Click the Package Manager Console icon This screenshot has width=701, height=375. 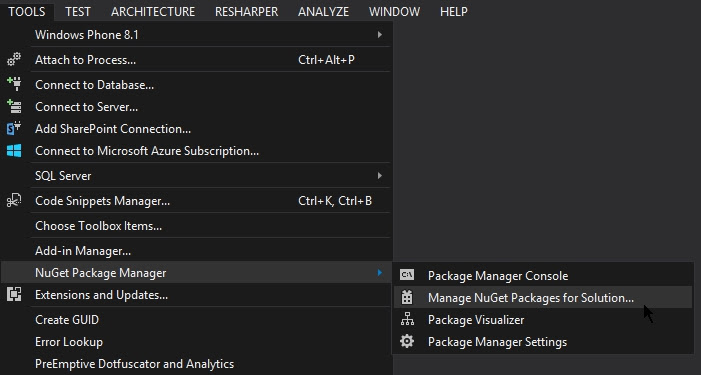point(407,275)
